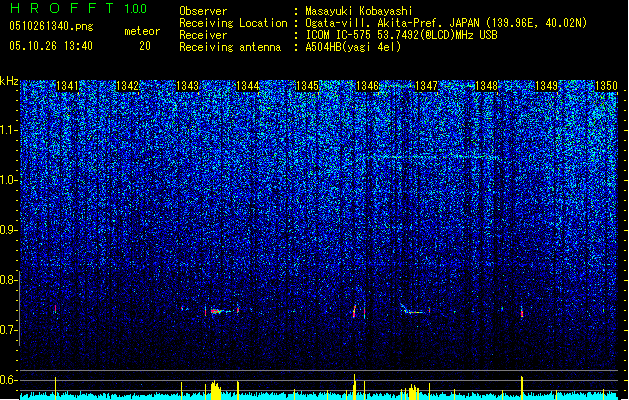This screenshot has height=400, width=629.
Task: Click the 1350 time marker
Action: tap(606, 86)
